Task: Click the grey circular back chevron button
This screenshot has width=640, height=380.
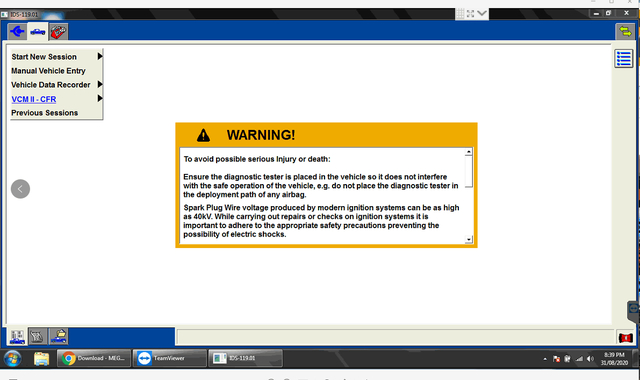Action: (x=20, y=189)
